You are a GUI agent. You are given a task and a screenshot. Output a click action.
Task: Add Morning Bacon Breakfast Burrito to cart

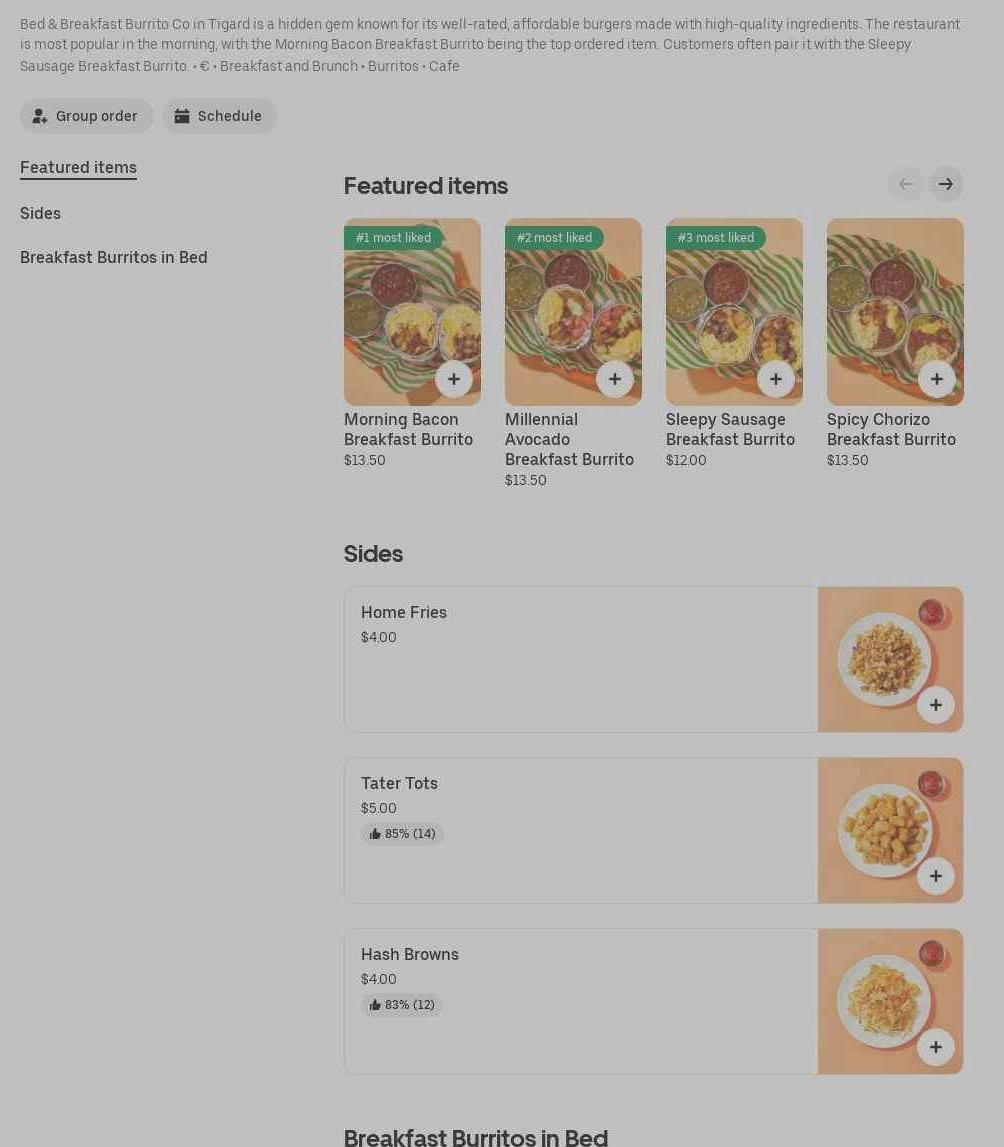click(453, 379)
